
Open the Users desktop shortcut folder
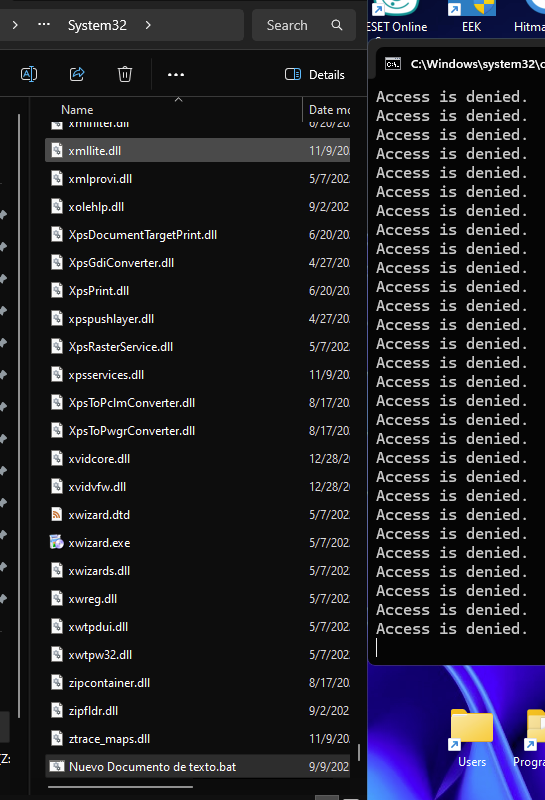[472, 738]
